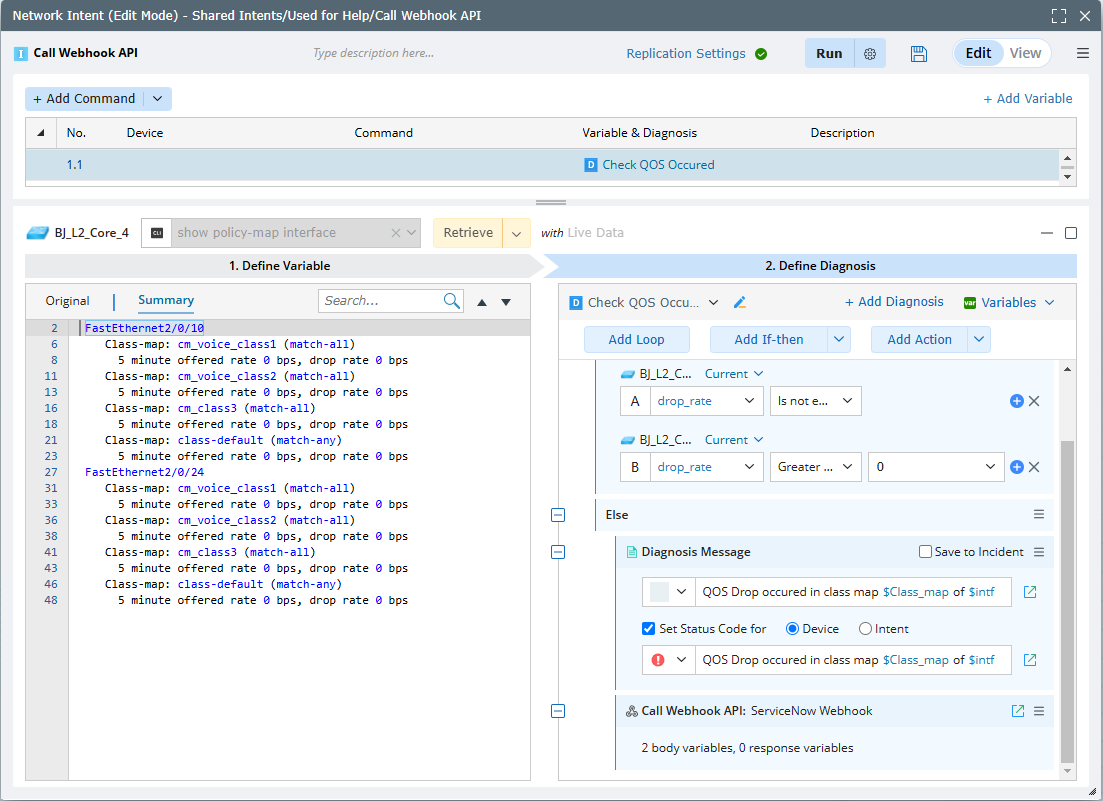The image size is (1103, 801).
Task: Open run settings gear icon
Action: click(870, 54)
